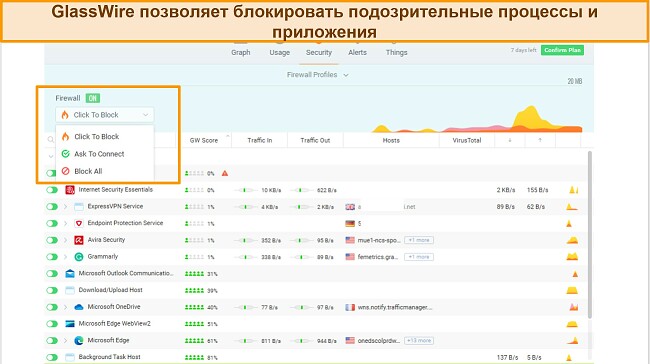650x364 pixels.
Task: Expand the ExpressVPN Service row
Action: 65,206
